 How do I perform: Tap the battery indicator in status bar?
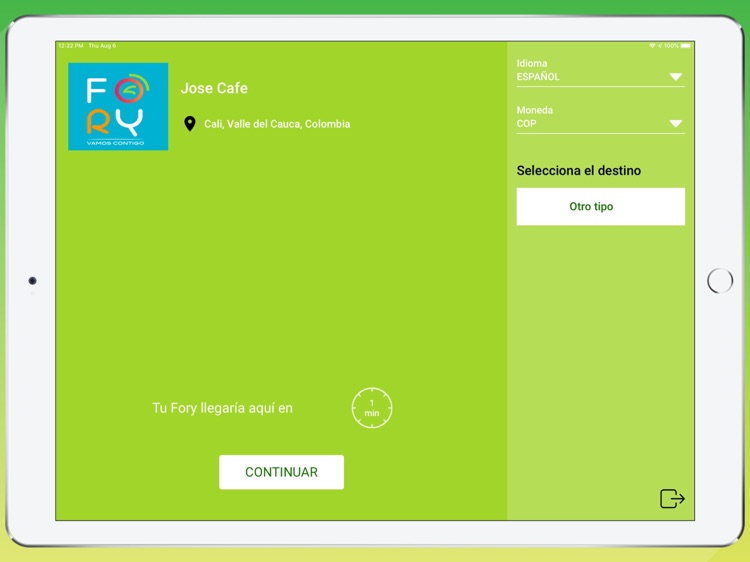click(x=686, y=46)
